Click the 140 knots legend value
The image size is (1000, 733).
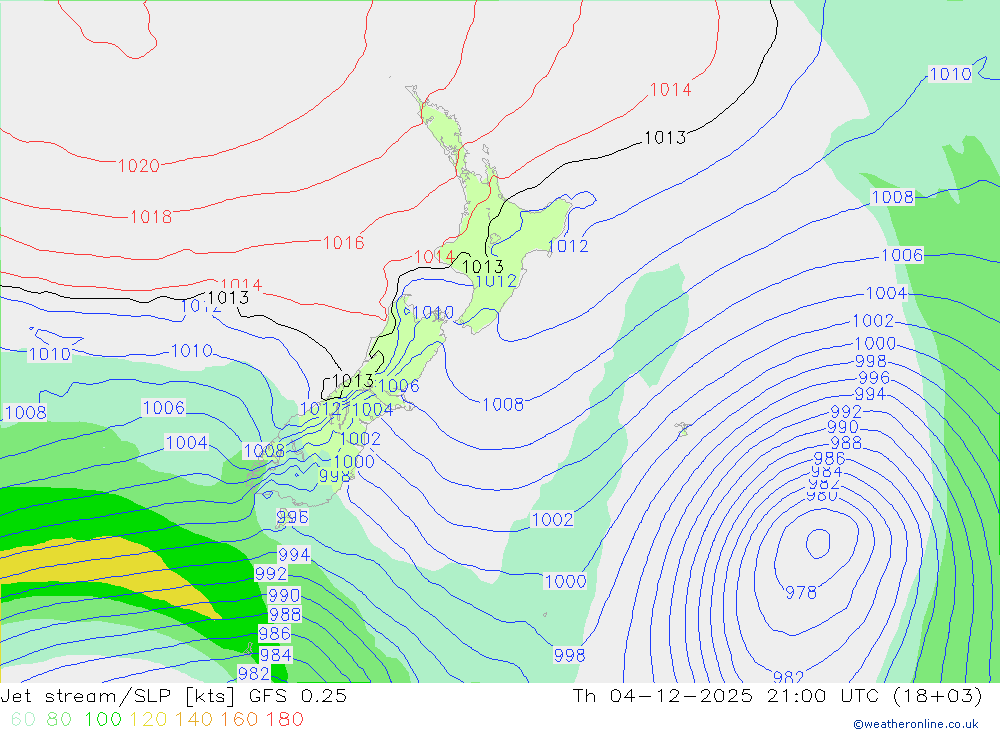coord(194,719)
